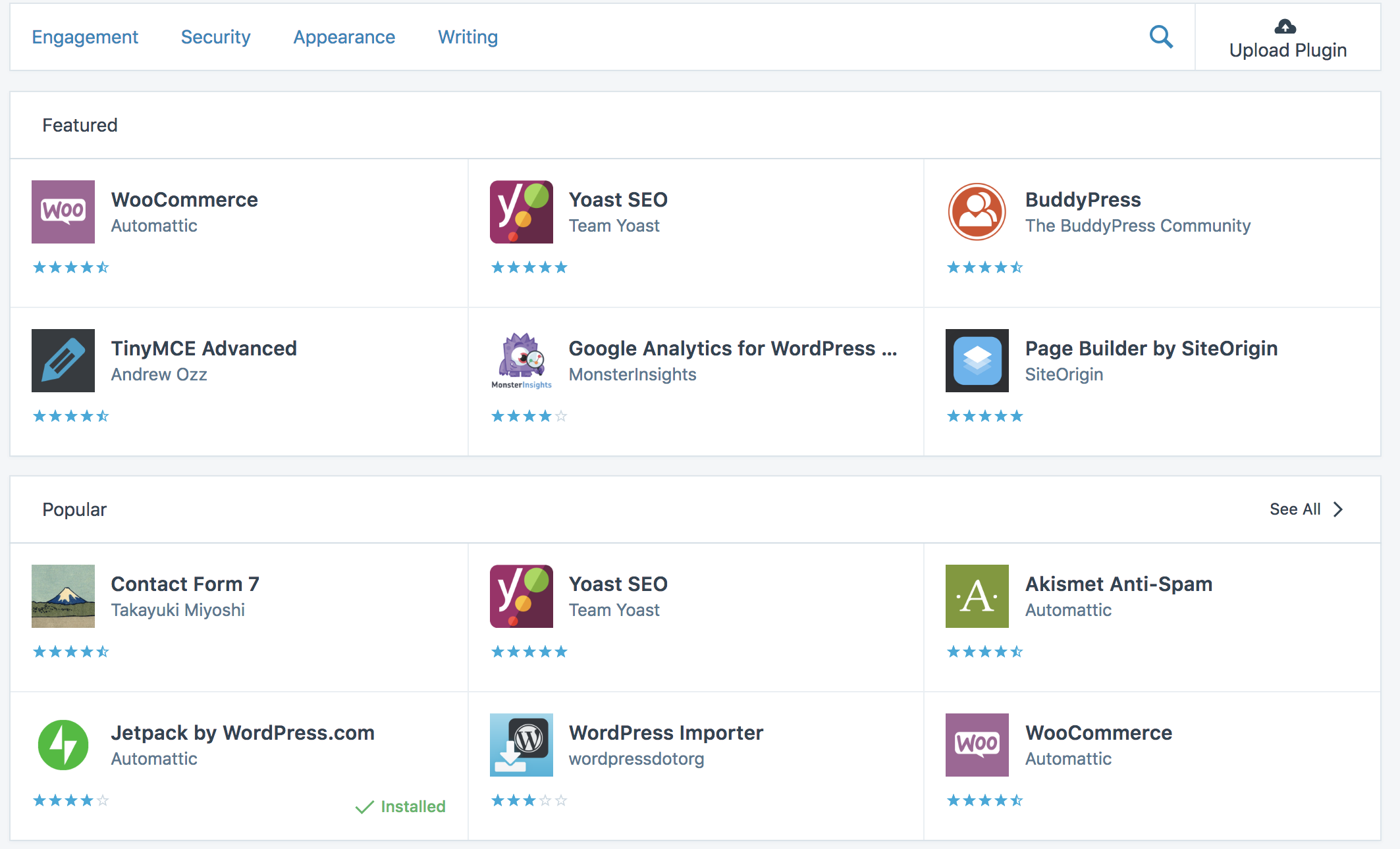Viewport: 1400px width, 849px height.
Task: Open the TinyMCE Advanced plugin title
Action: click(x=203, y=349)
